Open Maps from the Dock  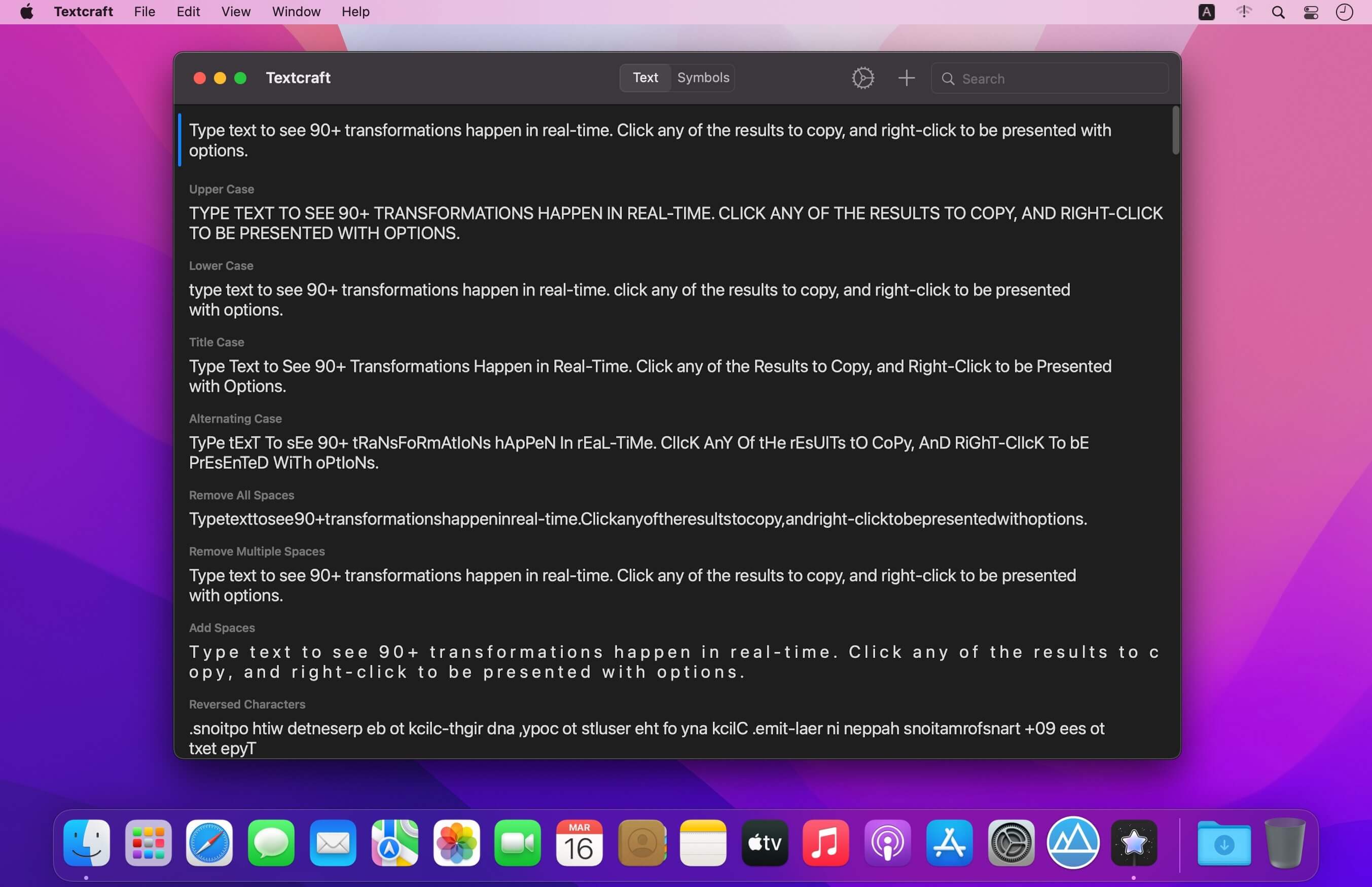pos(394,843)
